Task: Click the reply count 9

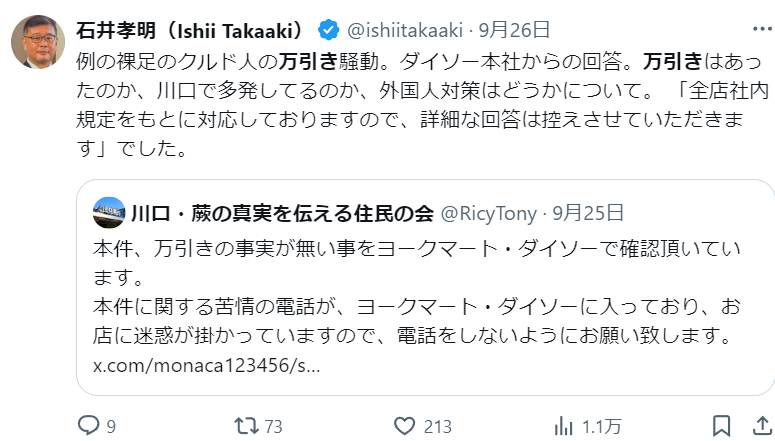Action: (111, 427)
